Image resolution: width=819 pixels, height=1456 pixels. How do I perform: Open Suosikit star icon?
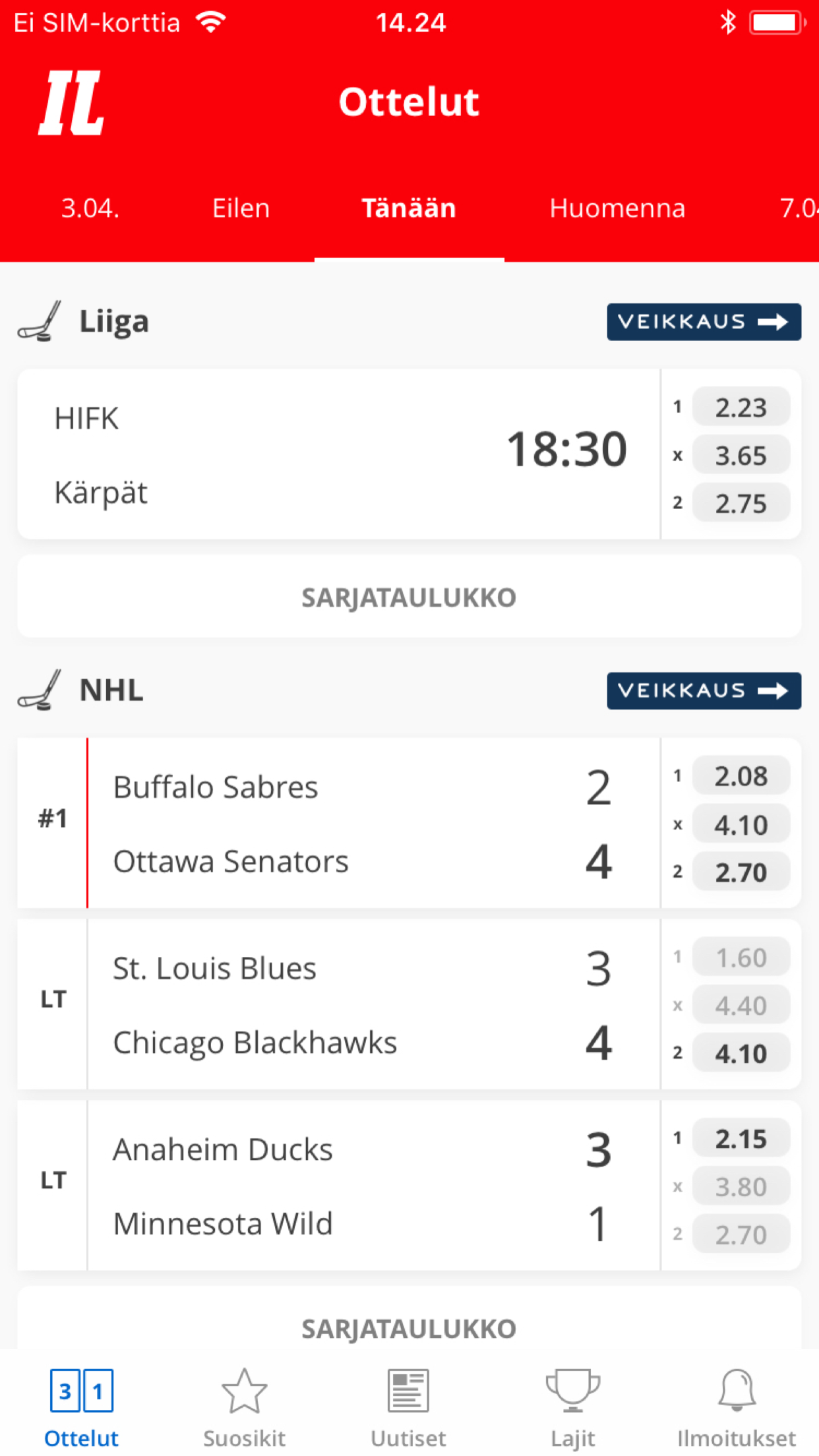[x=244, y=1391]
